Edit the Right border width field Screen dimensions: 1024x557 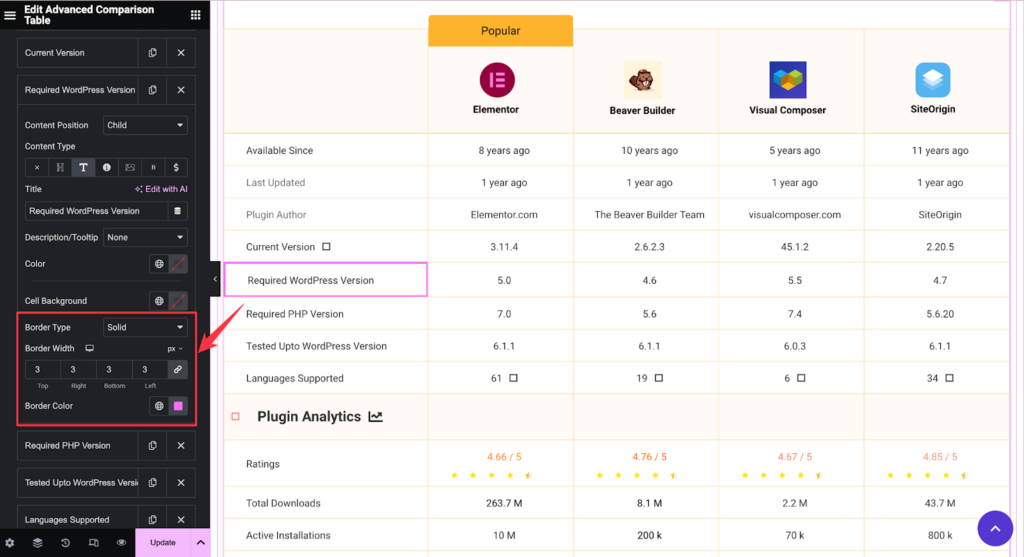pos(78,370)
